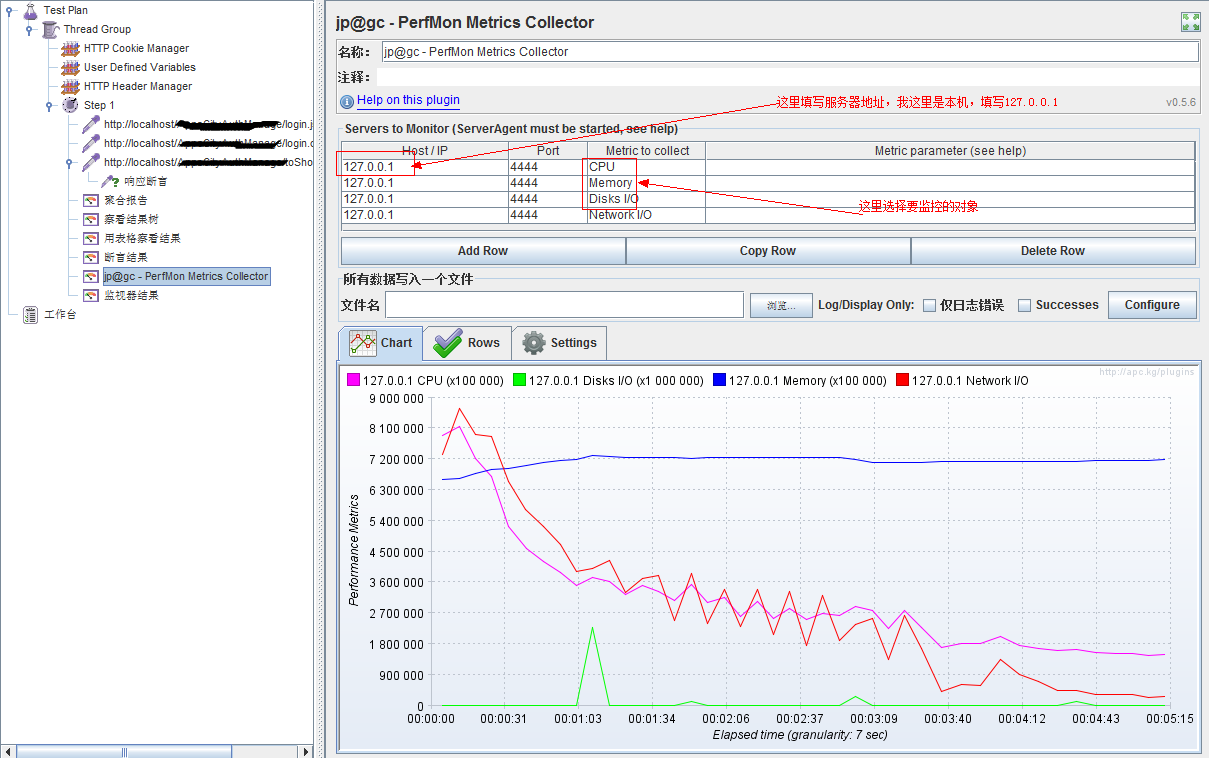This screenshot has width=1209, height=758.
Task: Select the 聚合报告 tree item
Action: point(126,200)
